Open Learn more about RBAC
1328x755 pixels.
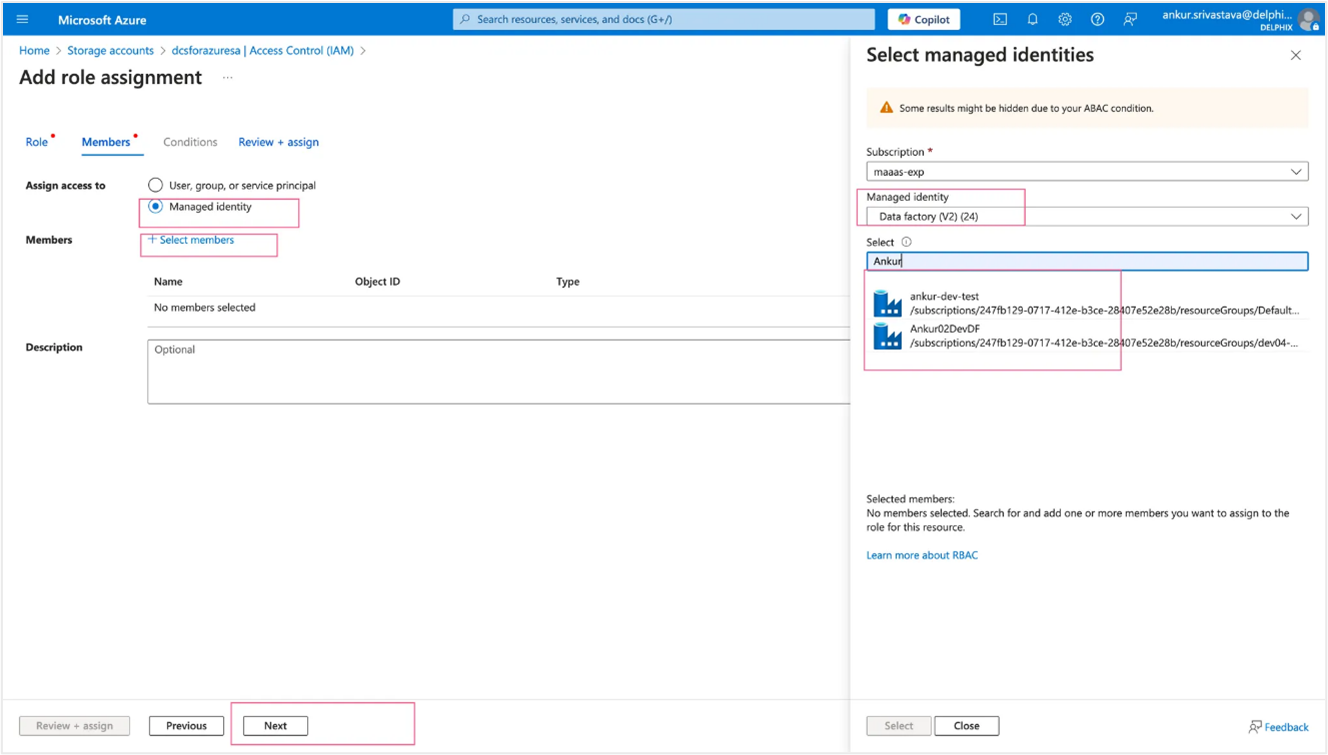coord(922,554)
